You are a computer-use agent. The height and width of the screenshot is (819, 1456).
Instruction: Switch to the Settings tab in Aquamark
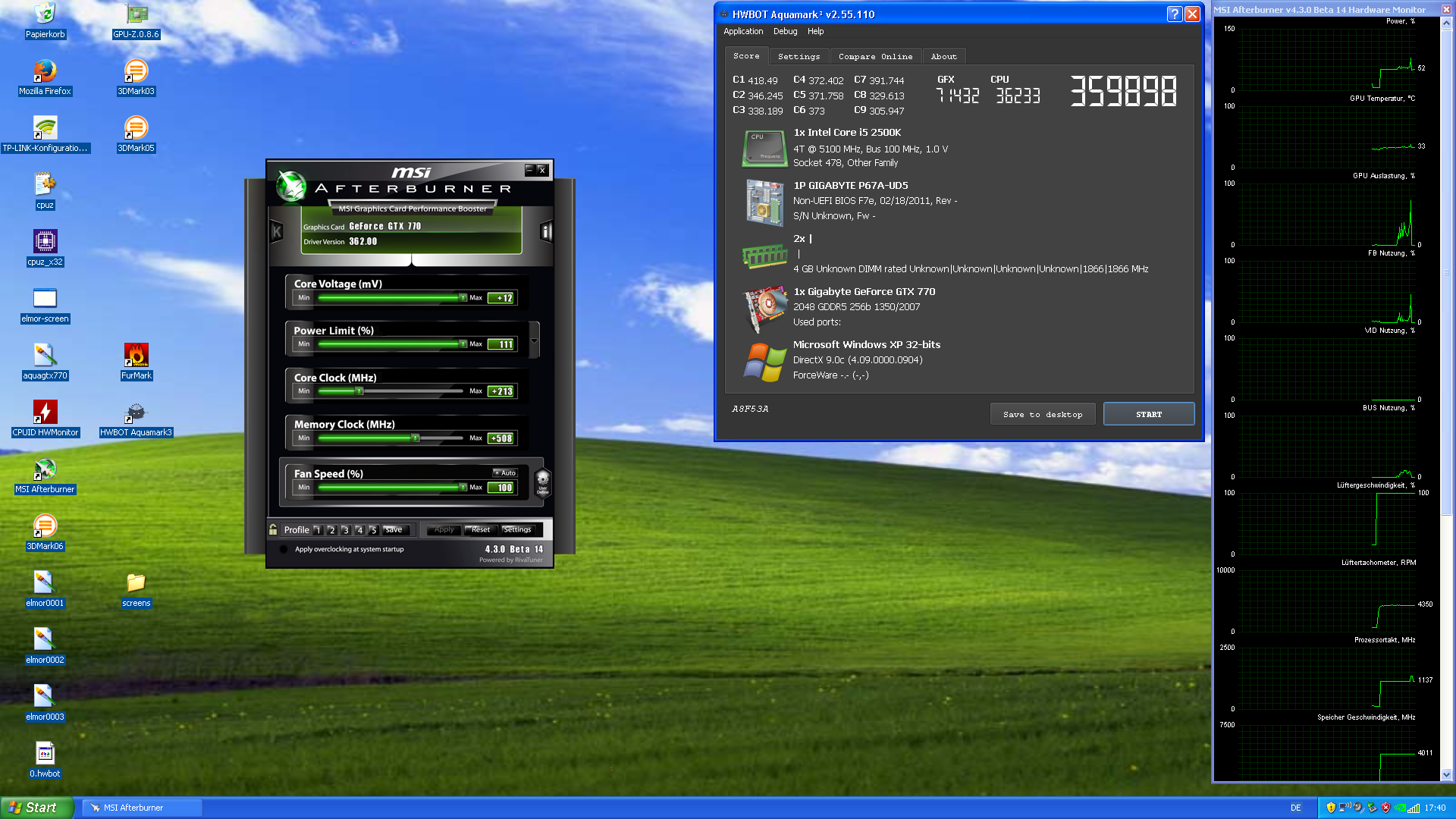coord(799,57)
